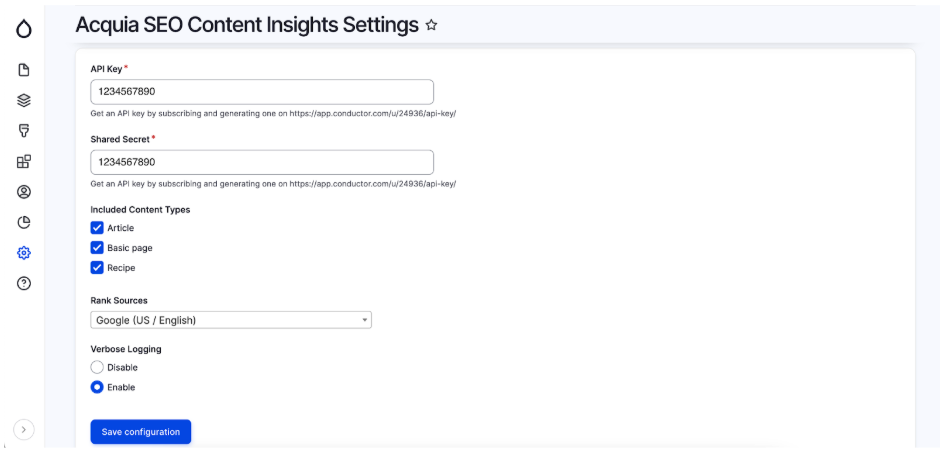Click the Acquia droplet logo
The image size is (940, 455).
[x=24, y=30]
